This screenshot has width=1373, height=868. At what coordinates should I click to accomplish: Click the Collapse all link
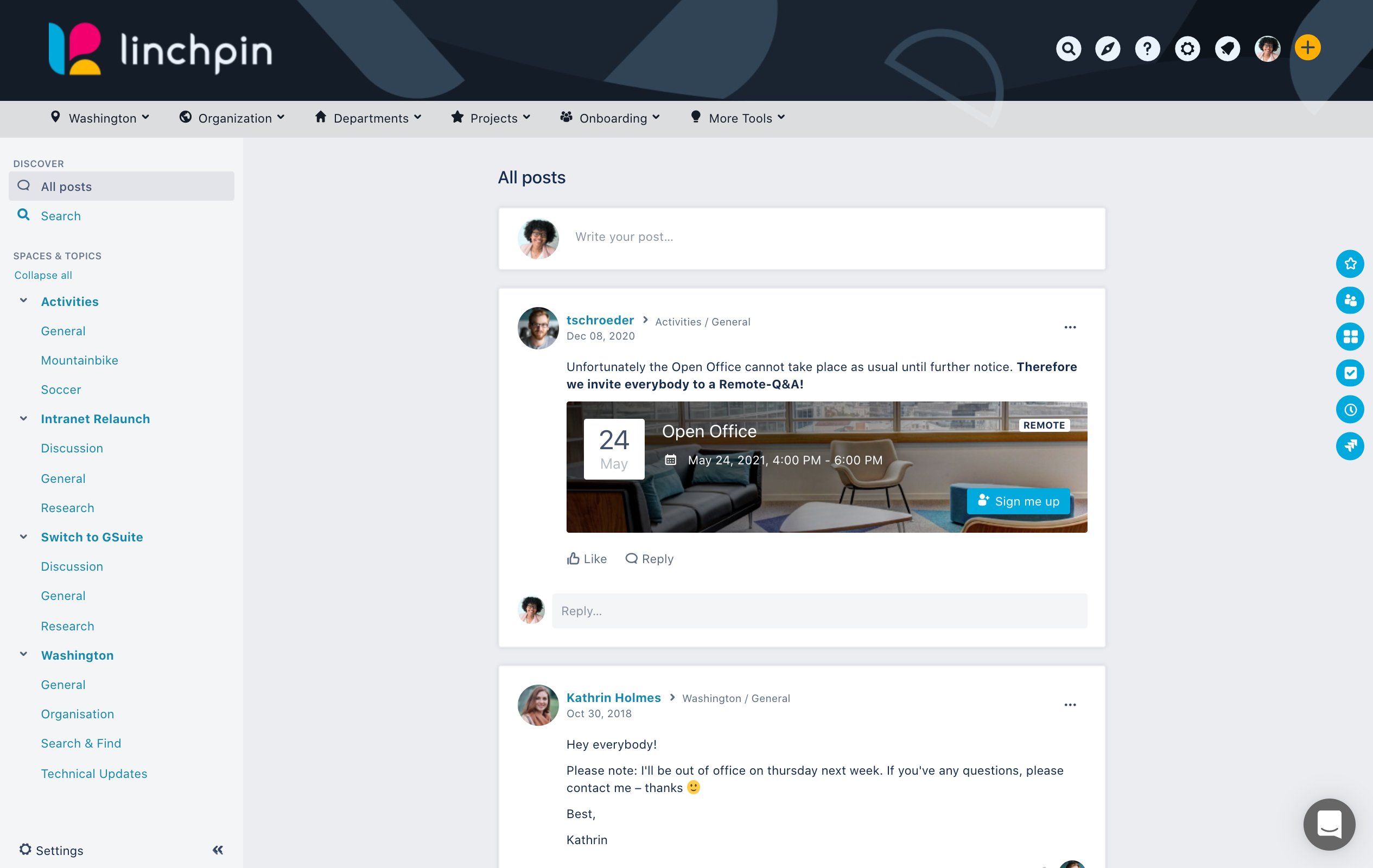coord(43,275)
